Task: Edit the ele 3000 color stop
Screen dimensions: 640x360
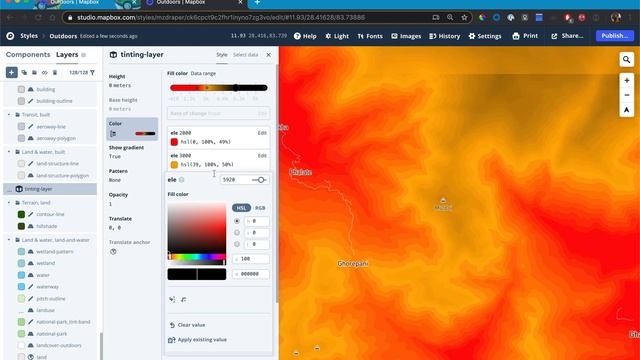Action: pos(262,156)
